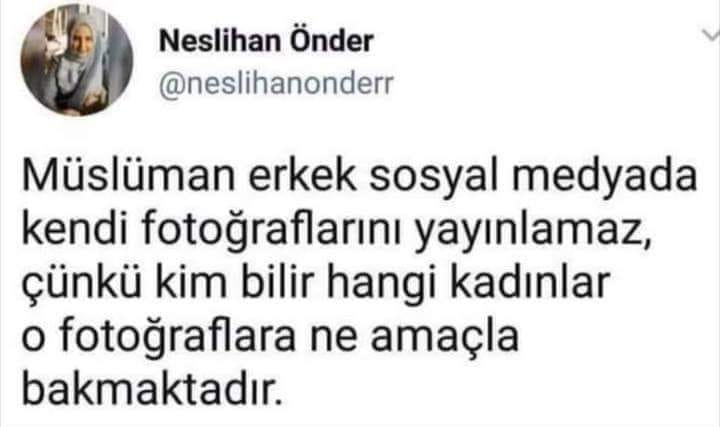Expand the tweet options chevron menu

pos(711,35)
